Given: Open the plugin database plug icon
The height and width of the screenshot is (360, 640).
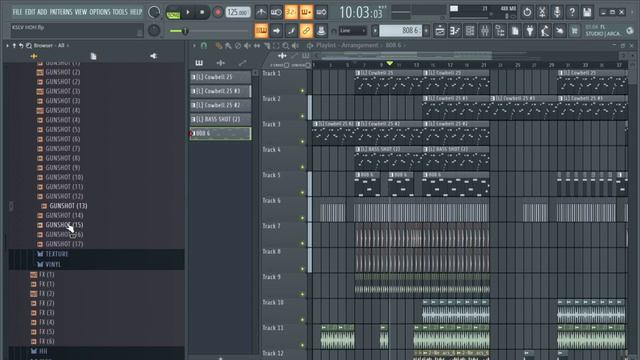Looking at the screenshot, I should (530, 31).
